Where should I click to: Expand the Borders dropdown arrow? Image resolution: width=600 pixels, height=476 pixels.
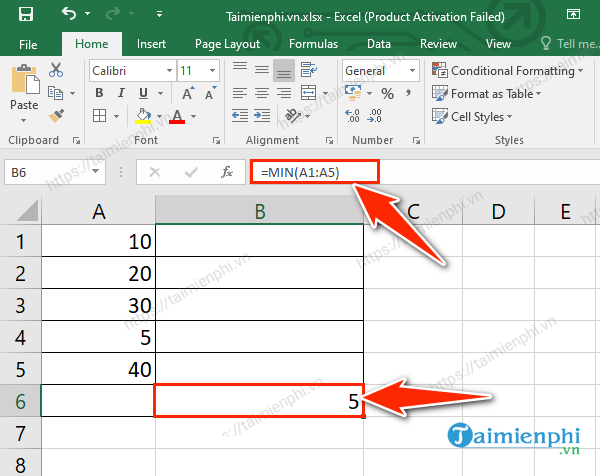[x=116, y=116]
